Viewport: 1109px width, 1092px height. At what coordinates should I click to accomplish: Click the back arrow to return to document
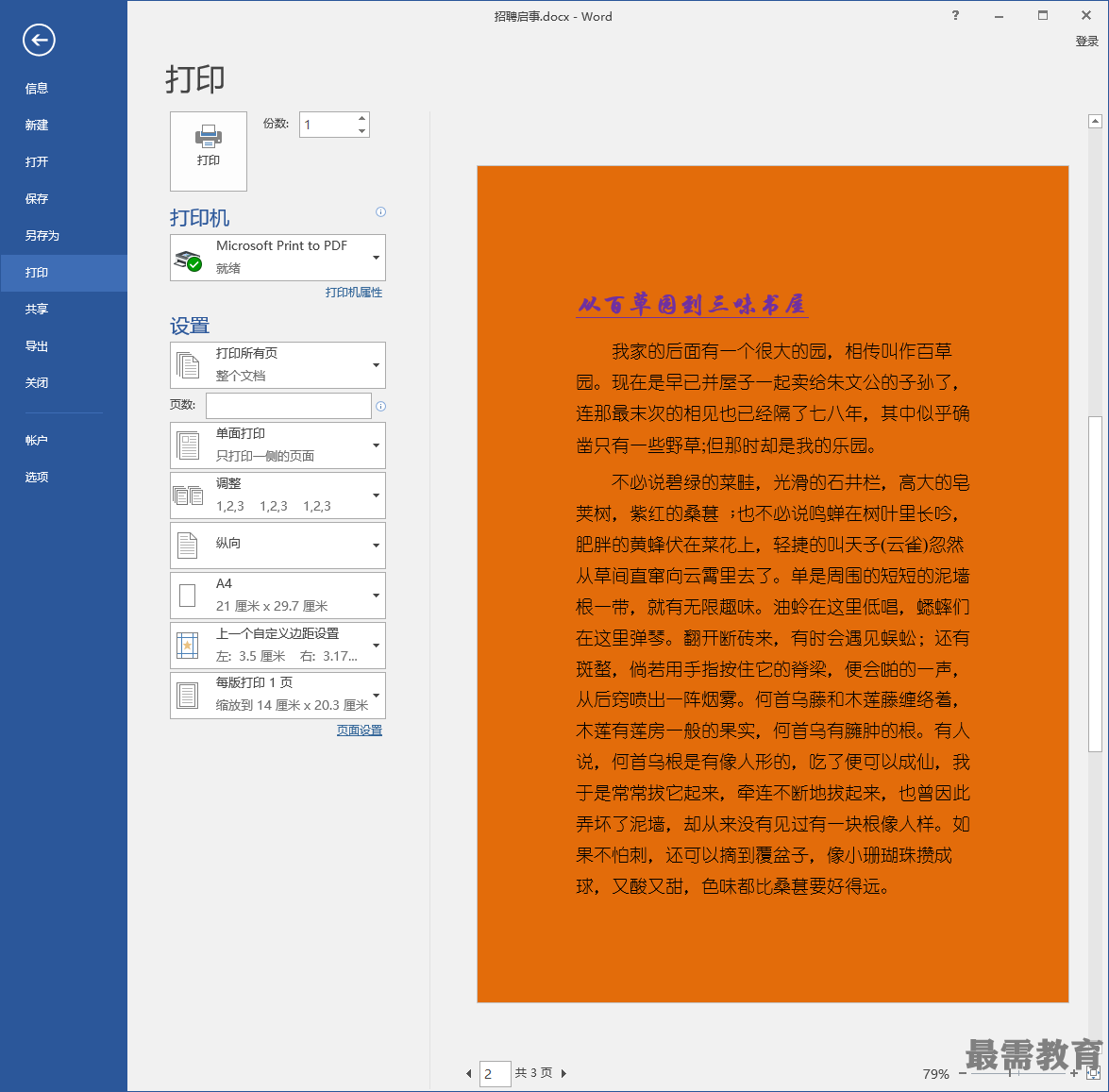click(39, 40)
